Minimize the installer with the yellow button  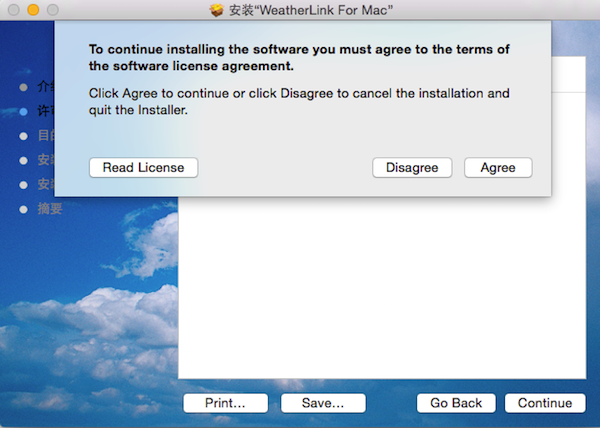pyautogui.click(x=32, y=9)
